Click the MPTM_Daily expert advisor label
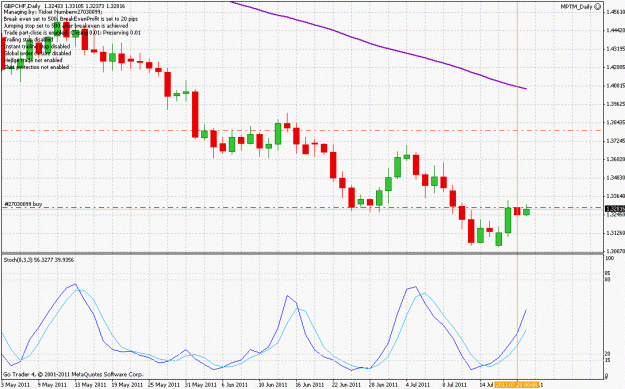The image size is (625, 389). click(576, 7)
